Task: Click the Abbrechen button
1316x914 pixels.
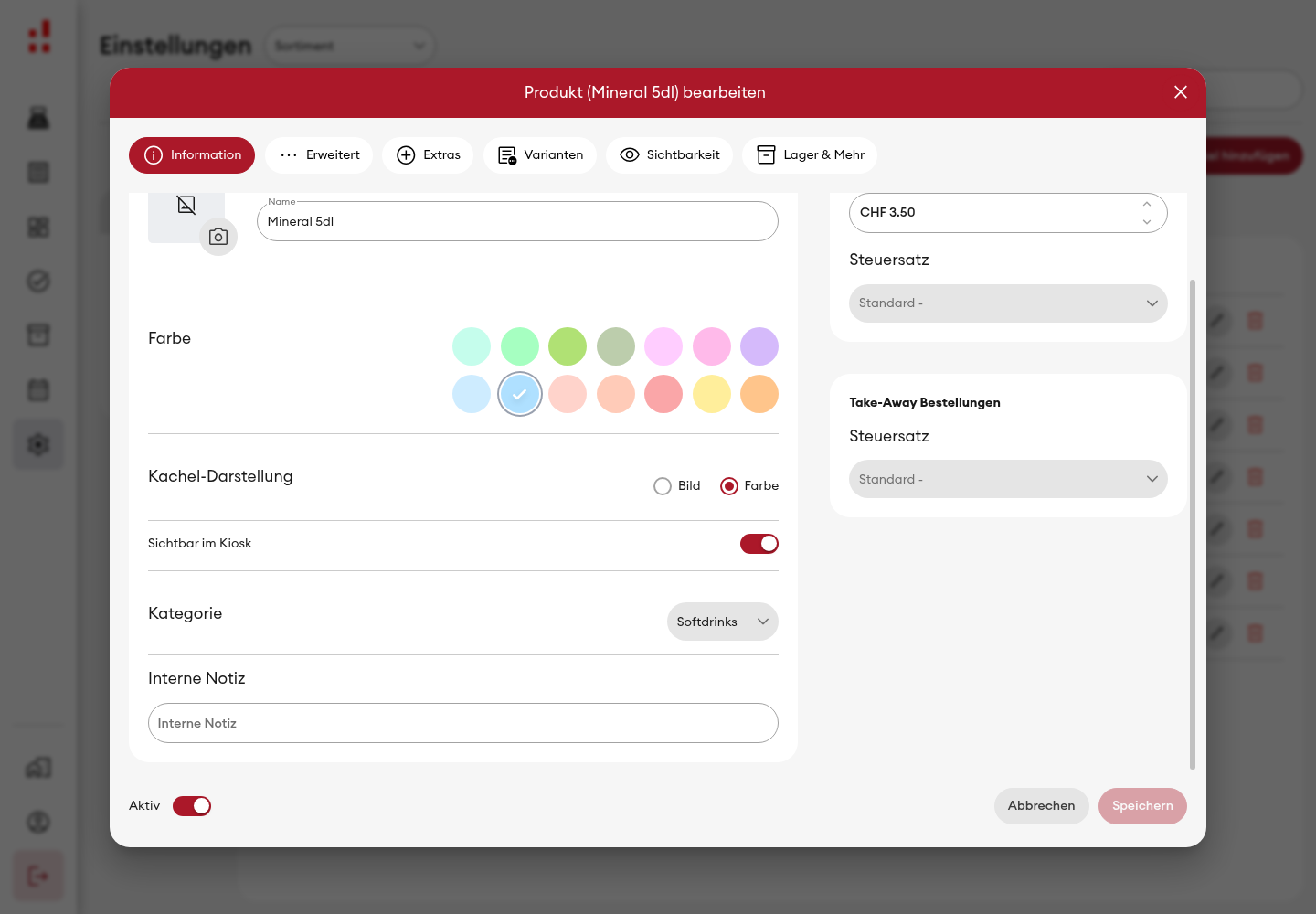Action: (1042, 806)
